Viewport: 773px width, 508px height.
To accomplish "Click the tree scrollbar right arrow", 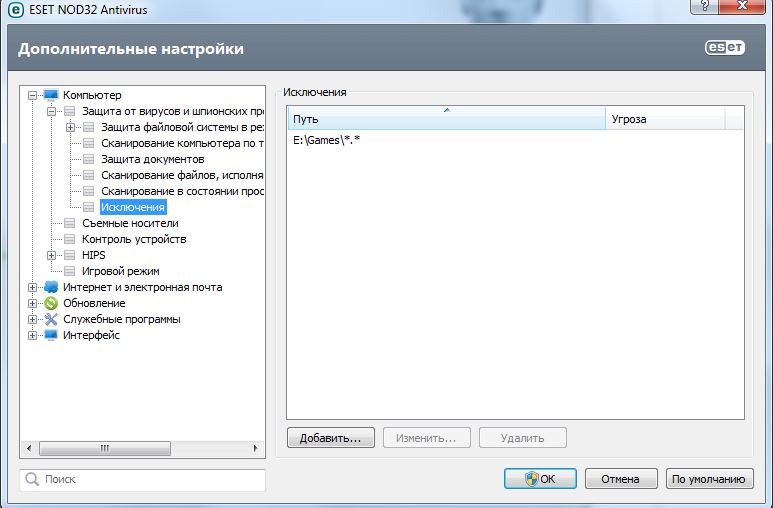I will click(255, 448).
